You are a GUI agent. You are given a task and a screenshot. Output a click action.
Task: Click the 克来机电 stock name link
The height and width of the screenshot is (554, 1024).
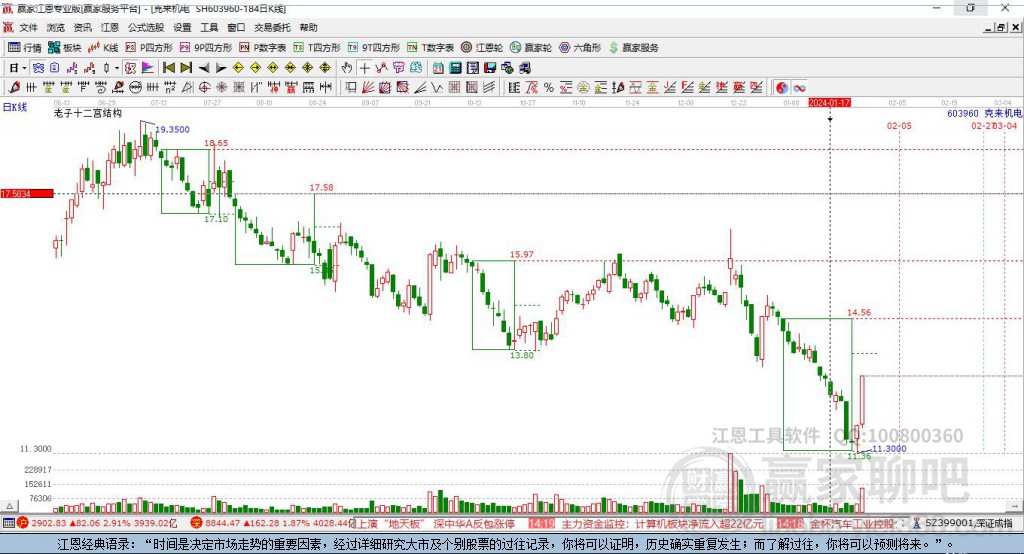click(1003, 114)
